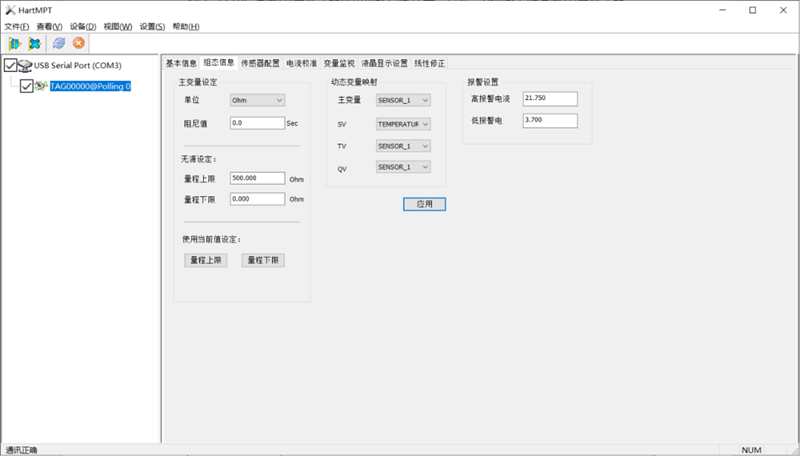Click the disconnect device toolbar icon
Viewport: 800px width, 456px height.
(x=35, y=44)
